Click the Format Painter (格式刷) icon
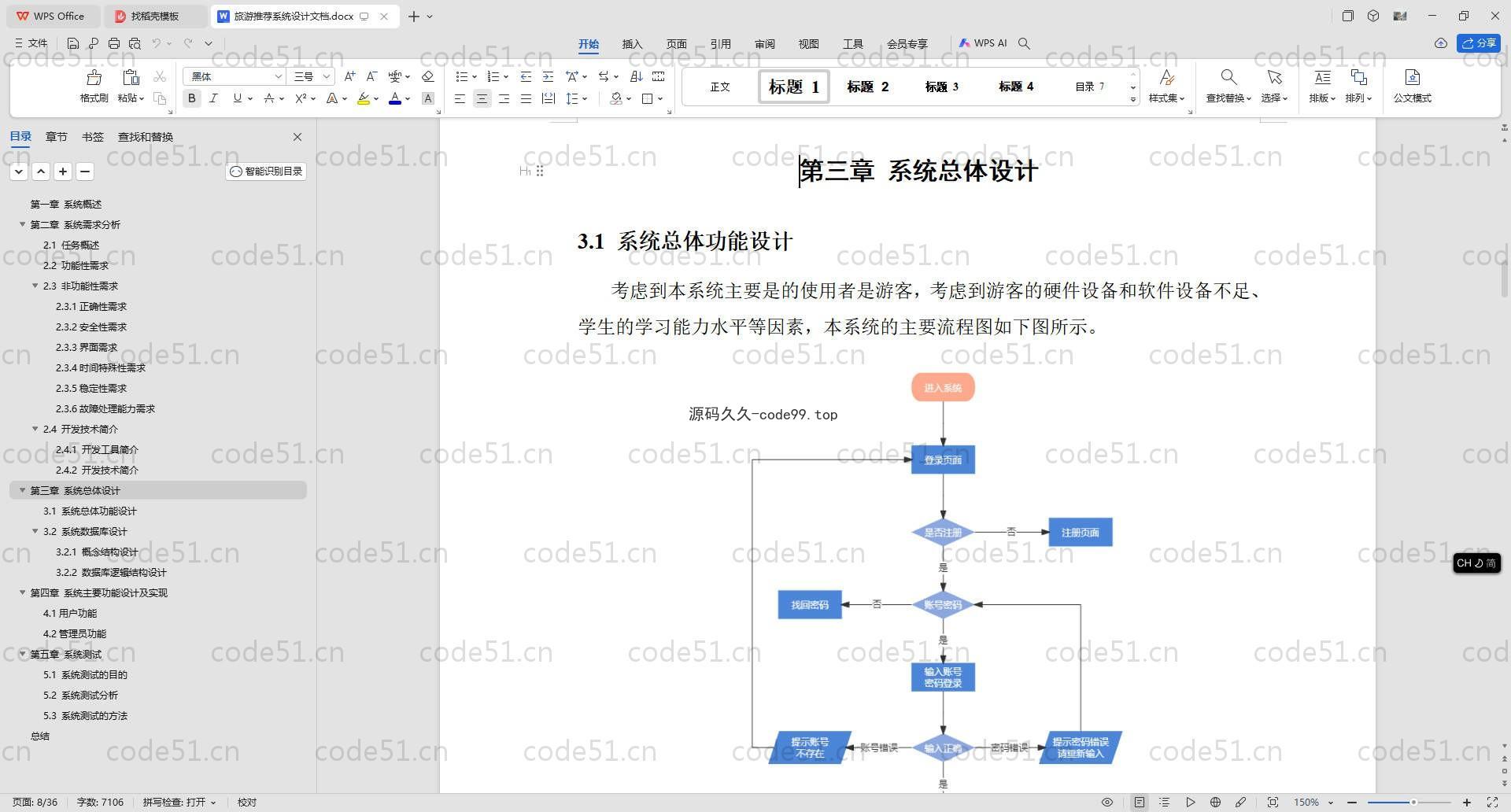 pos(94,77)
